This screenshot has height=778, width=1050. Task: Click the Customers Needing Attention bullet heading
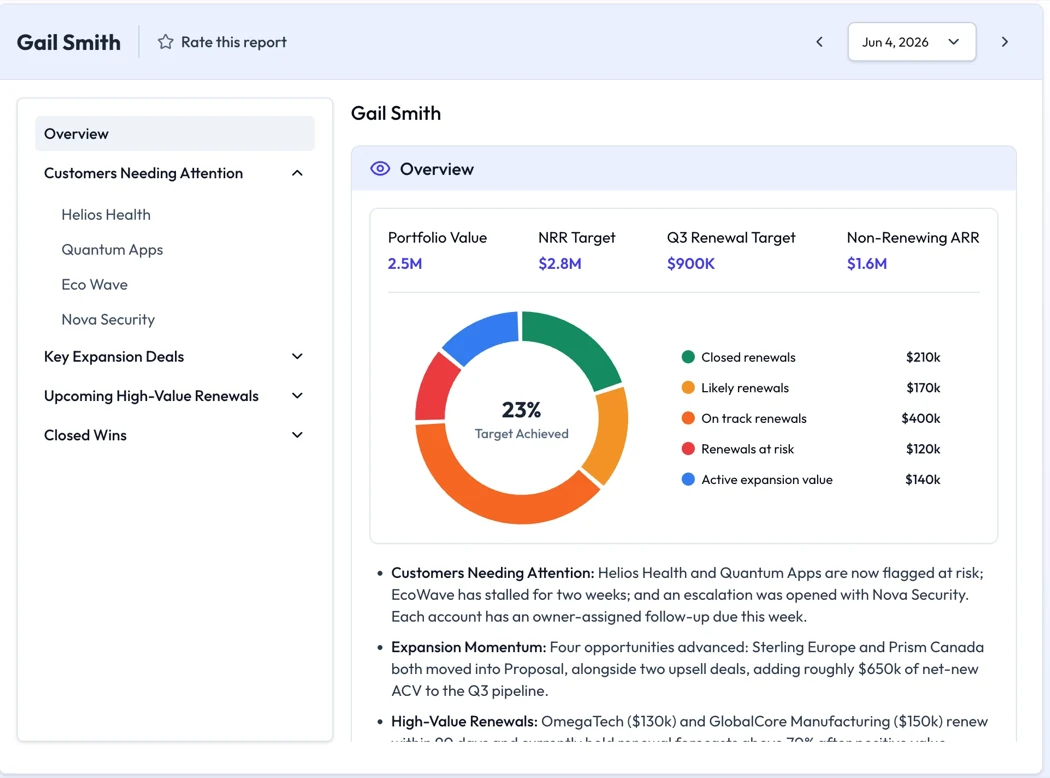click(x=493, y=573)
